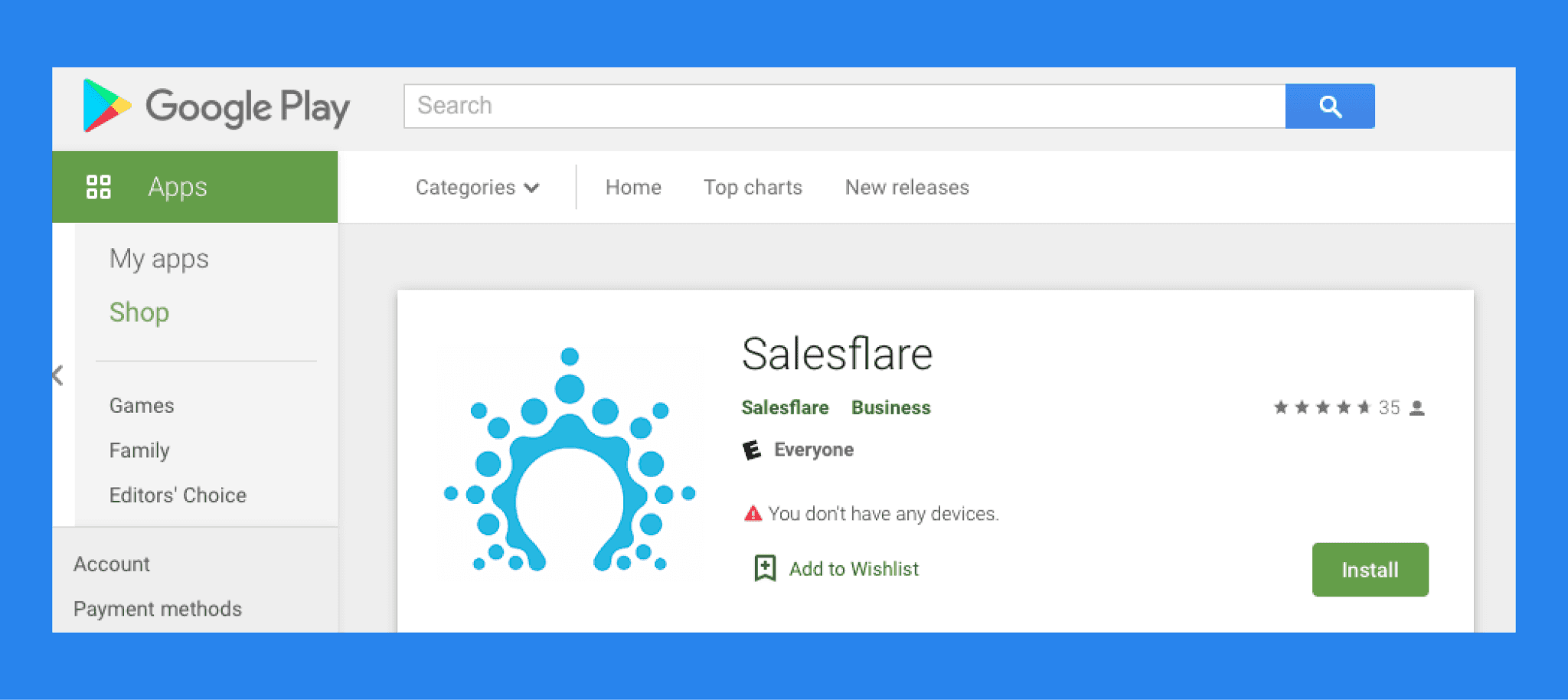Click the Salesflare developer link

[x=785, y=407]
